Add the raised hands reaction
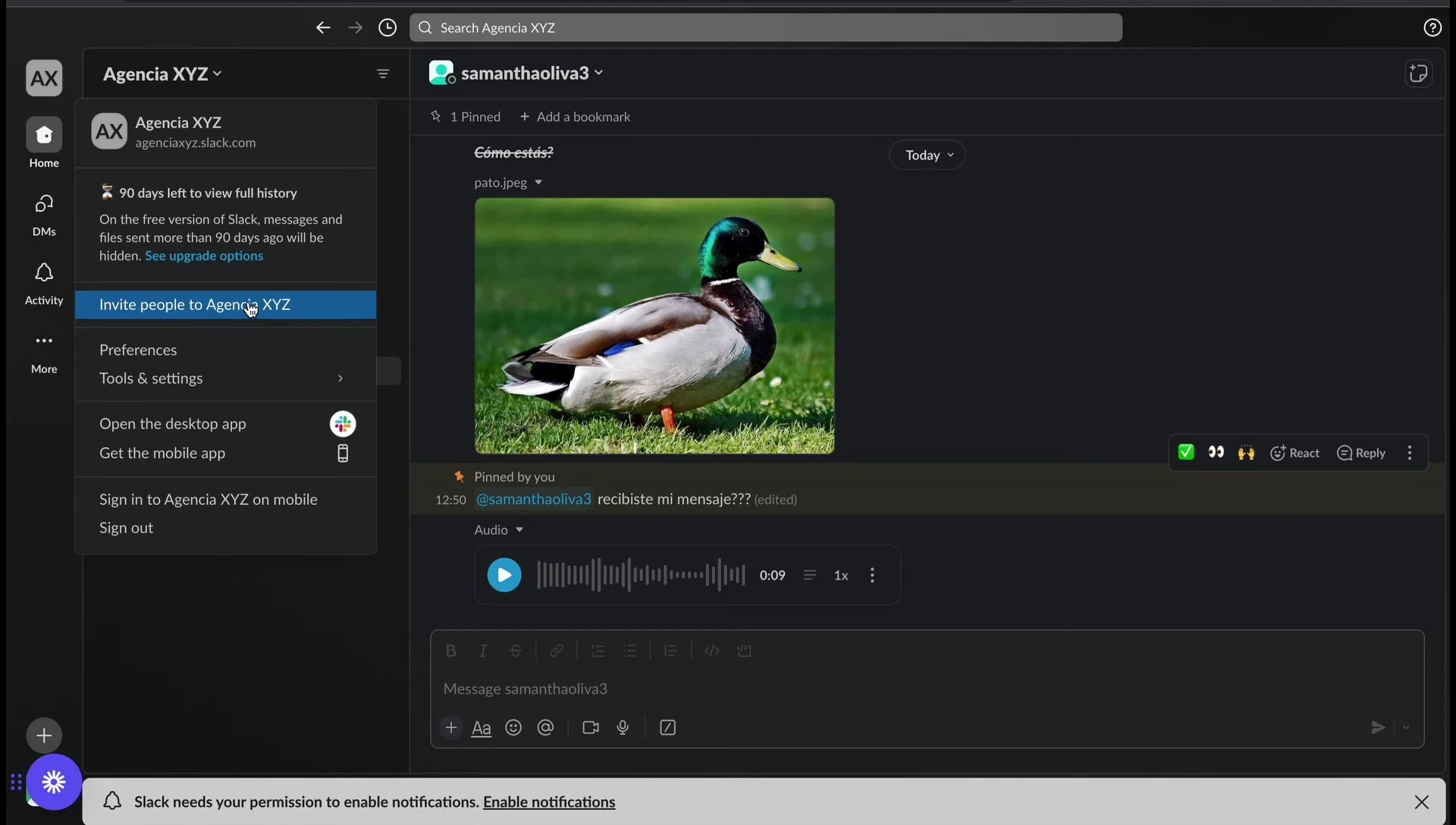Image resolution: width=1456 pixels, height=825 pixels. coord(1246,453)
